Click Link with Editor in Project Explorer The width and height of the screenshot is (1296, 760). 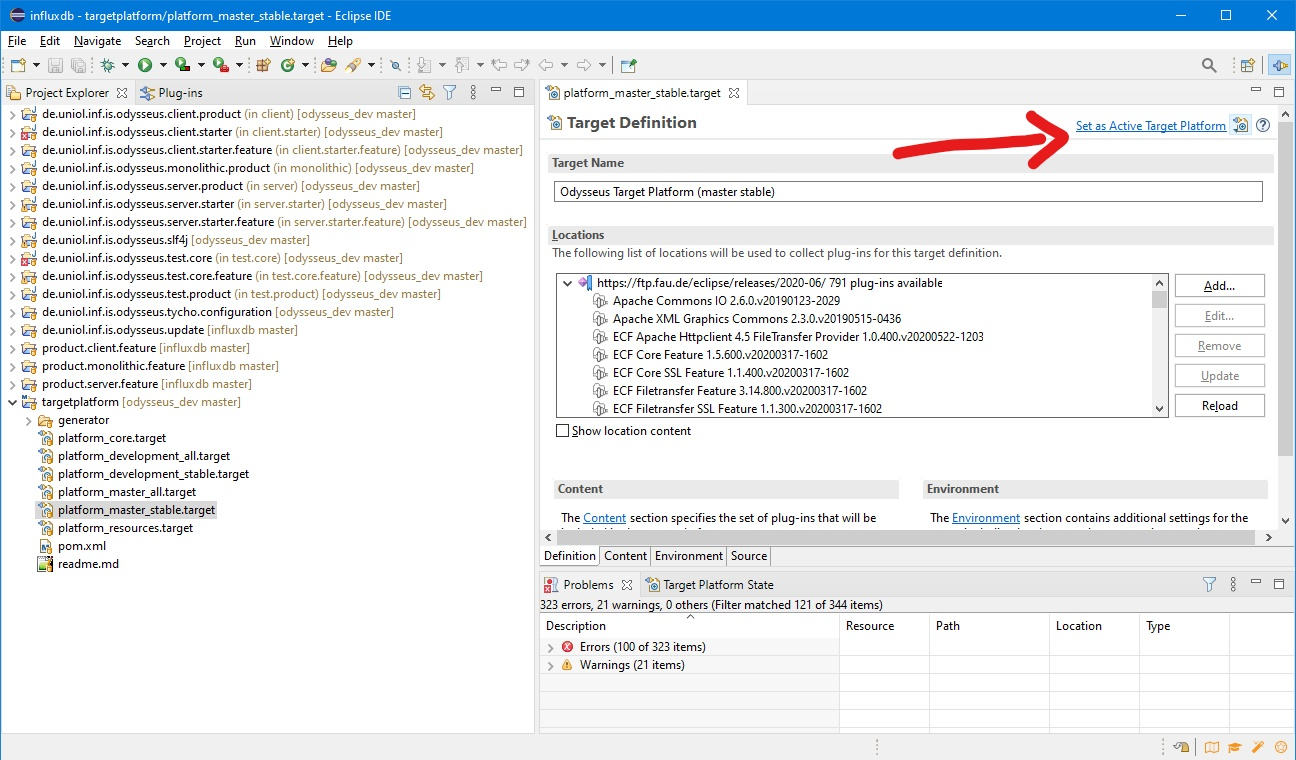(x=427, y=93)
